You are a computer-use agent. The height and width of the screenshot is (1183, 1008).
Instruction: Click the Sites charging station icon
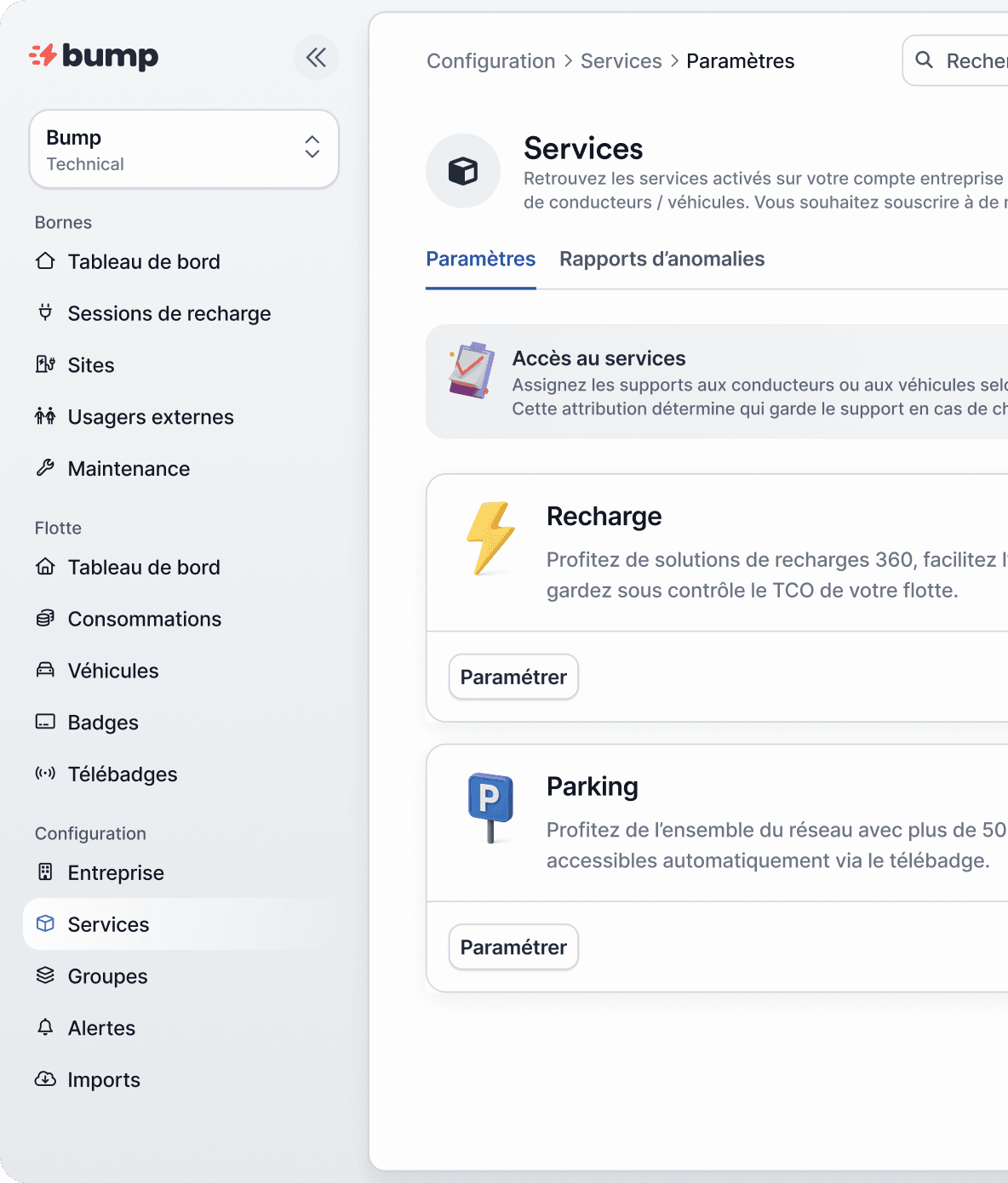pos(45,364)
